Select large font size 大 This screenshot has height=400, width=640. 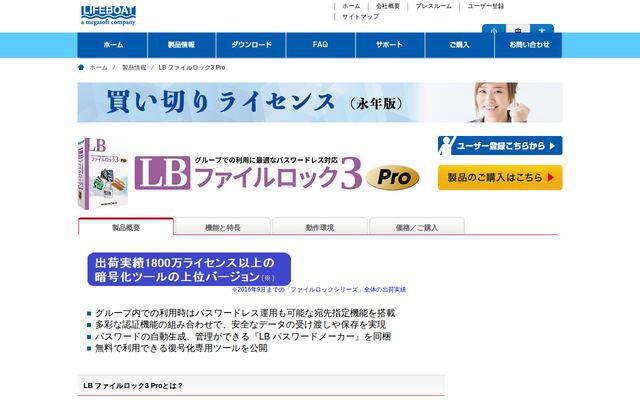pos(542,30)
